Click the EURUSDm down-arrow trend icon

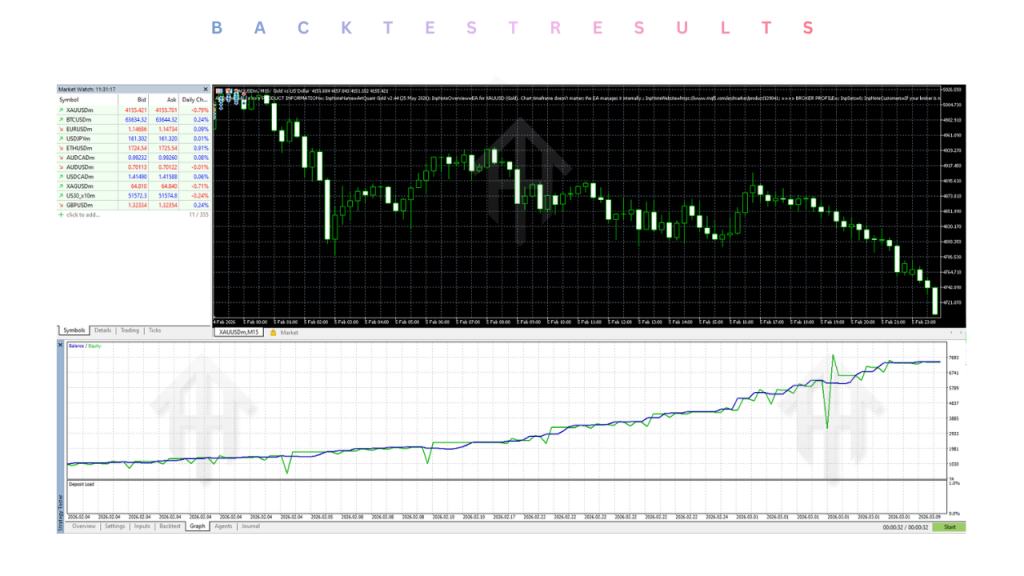tap(61, 129)
